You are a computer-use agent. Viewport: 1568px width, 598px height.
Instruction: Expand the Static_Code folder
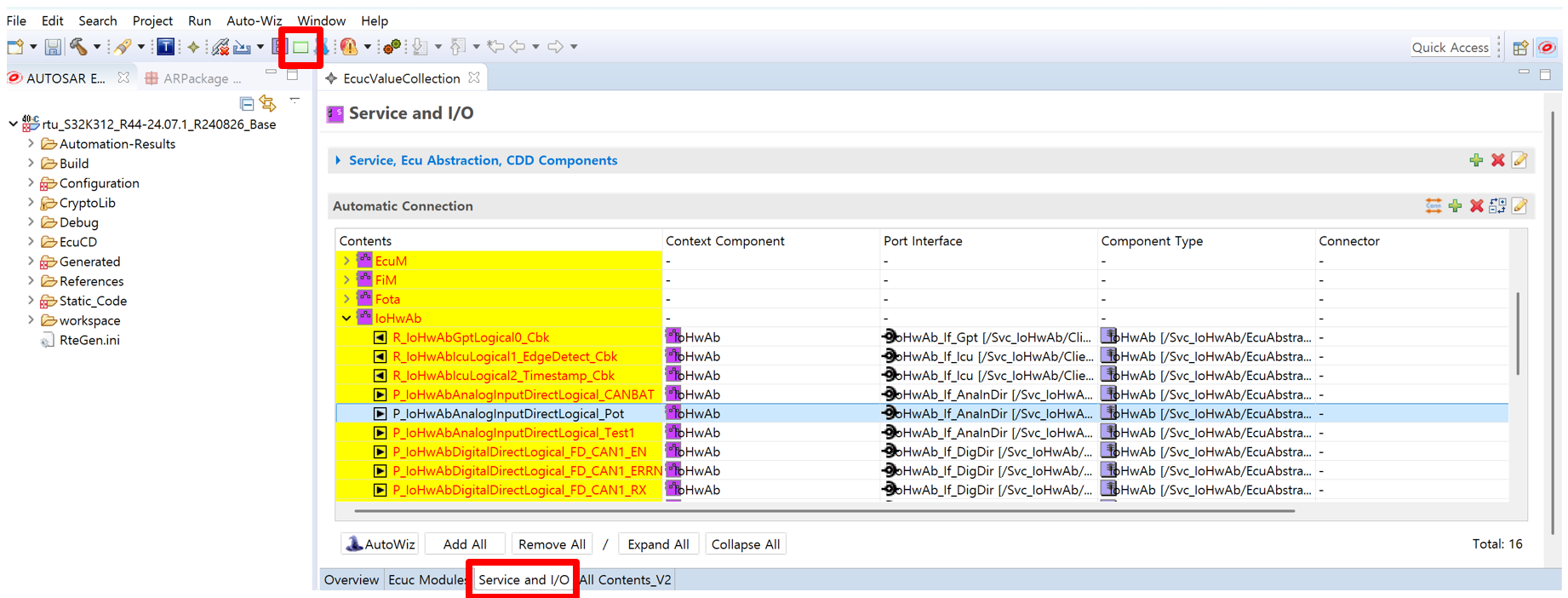[x=31, y=300]
